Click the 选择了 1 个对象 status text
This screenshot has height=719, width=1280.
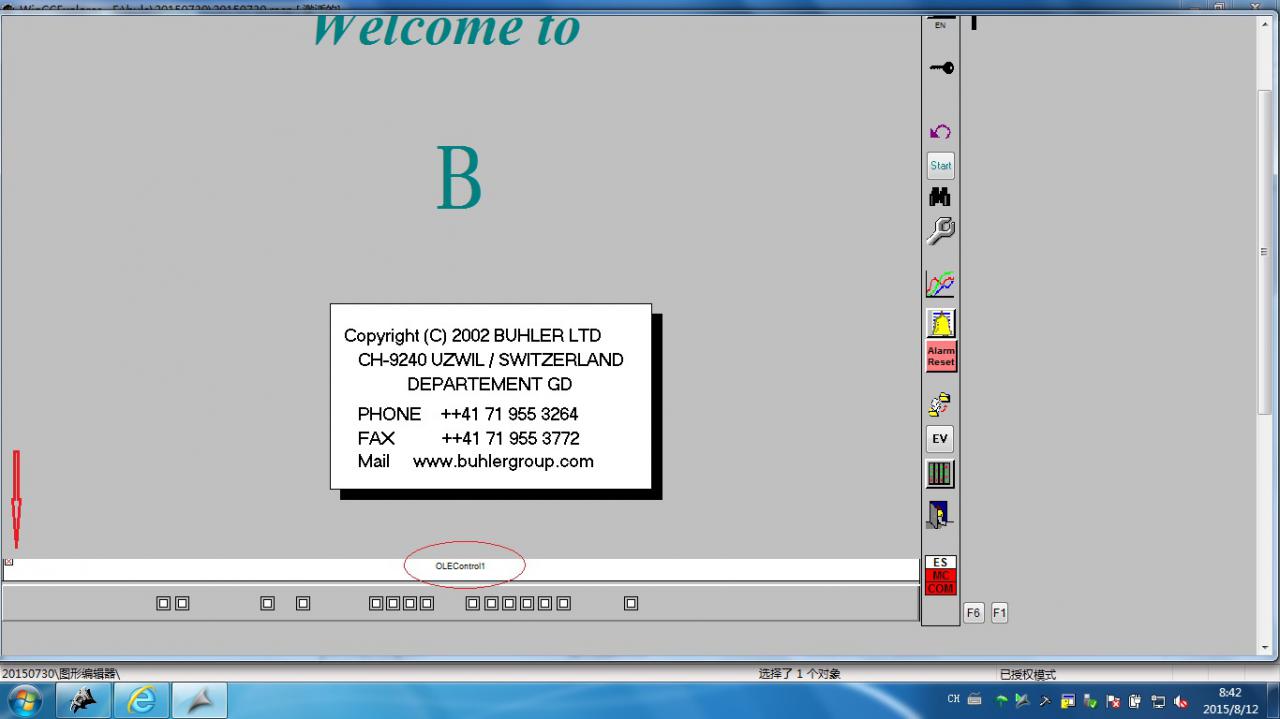pos(799,674)
